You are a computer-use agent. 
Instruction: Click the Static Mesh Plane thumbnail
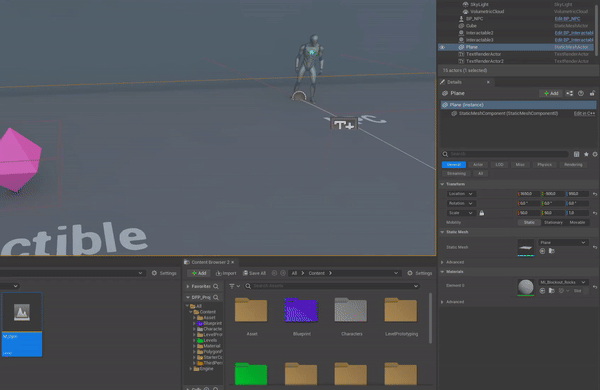coord(526,248)
